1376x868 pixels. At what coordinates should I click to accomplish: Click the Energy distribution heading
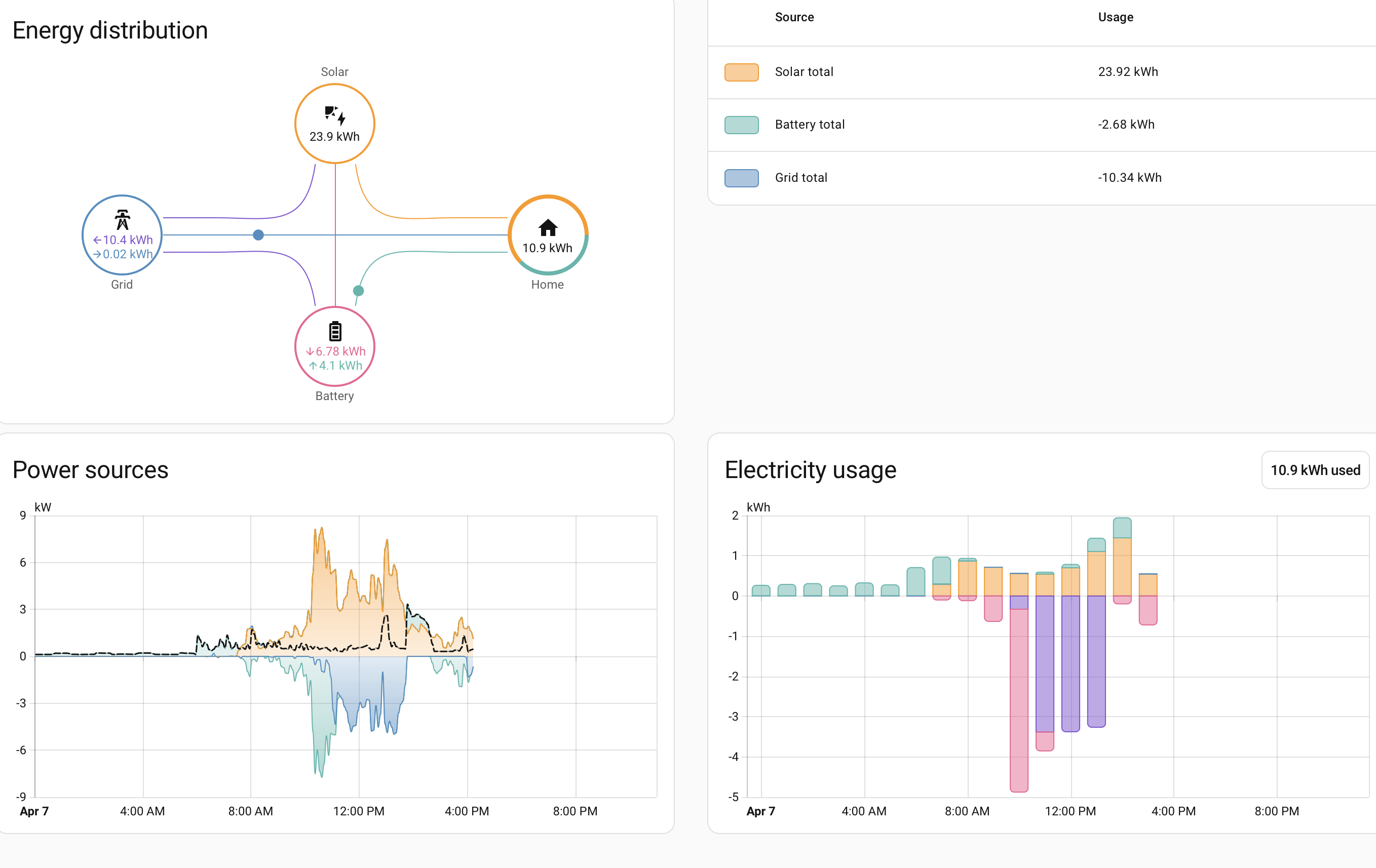coord(110,30)
